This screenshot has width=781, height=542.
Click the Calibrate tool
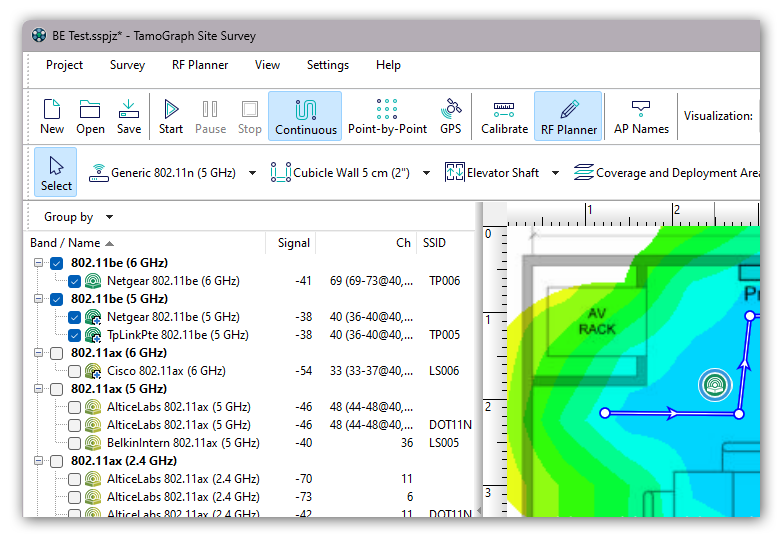tap(504, 117)
